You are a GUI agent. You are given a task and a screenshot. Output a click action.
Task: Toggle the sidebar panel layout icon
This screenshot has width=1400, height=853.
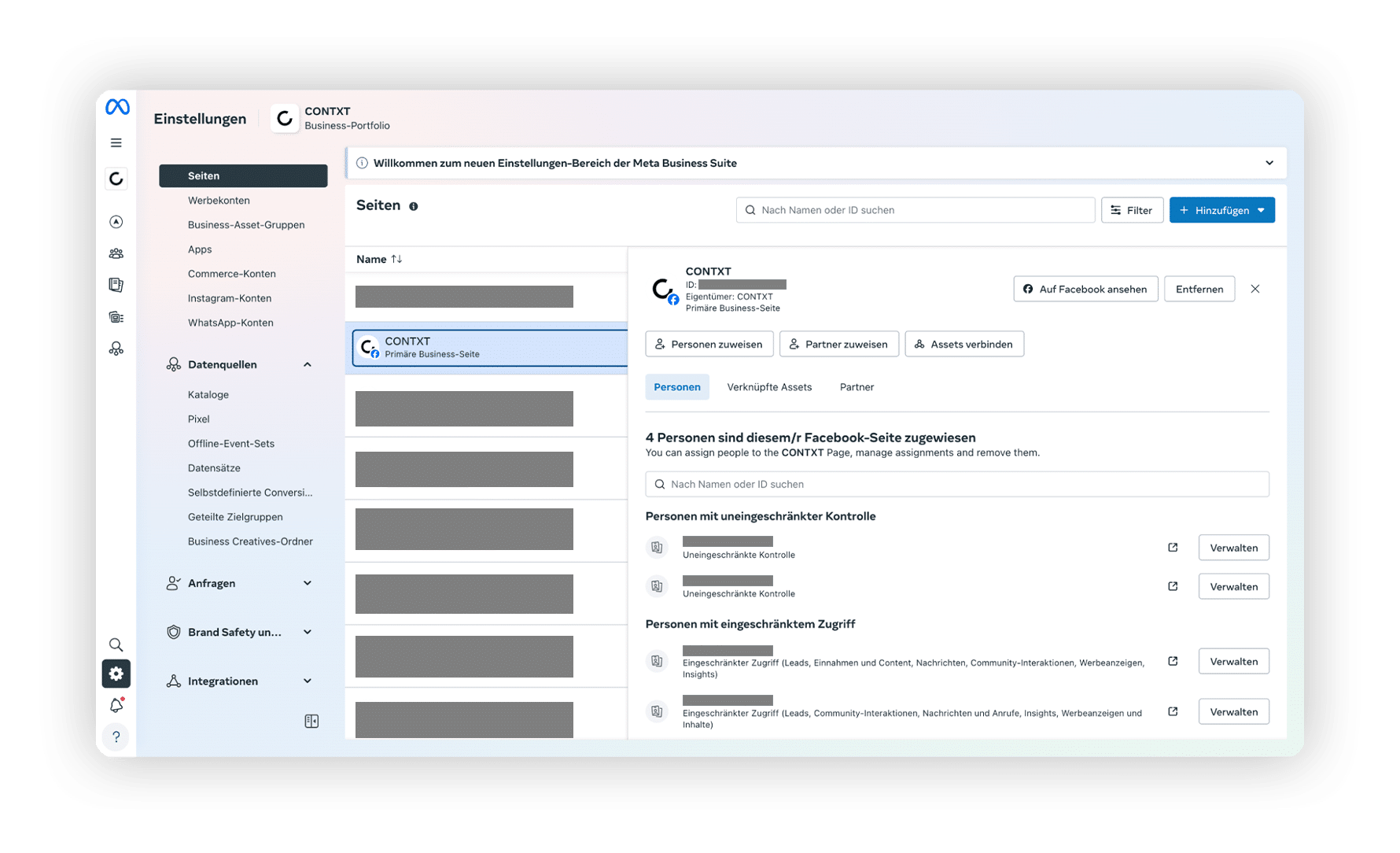[x=311, y=721]
